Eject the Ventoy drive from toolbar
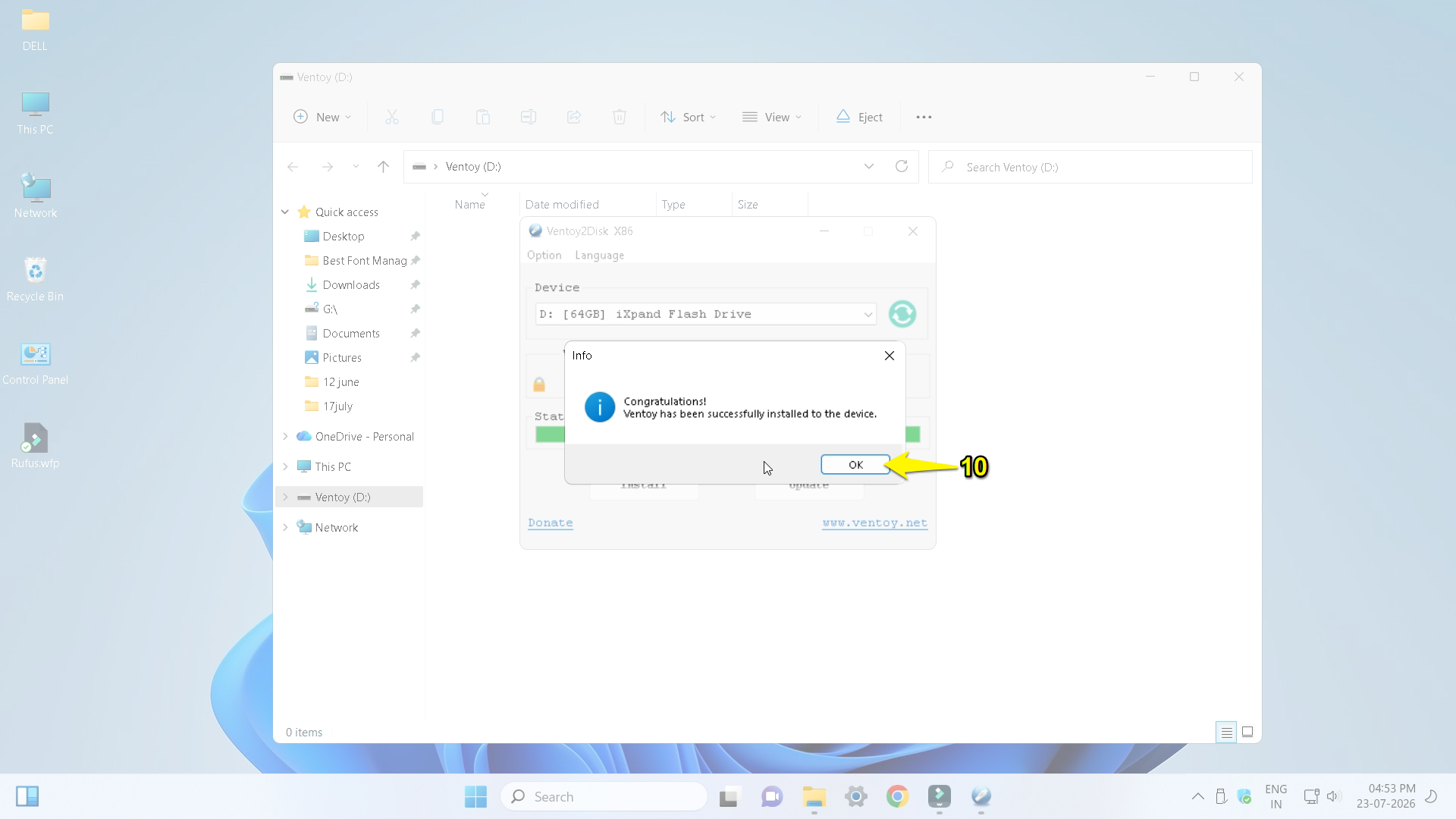1456x819 pixels. coord(859,117)
